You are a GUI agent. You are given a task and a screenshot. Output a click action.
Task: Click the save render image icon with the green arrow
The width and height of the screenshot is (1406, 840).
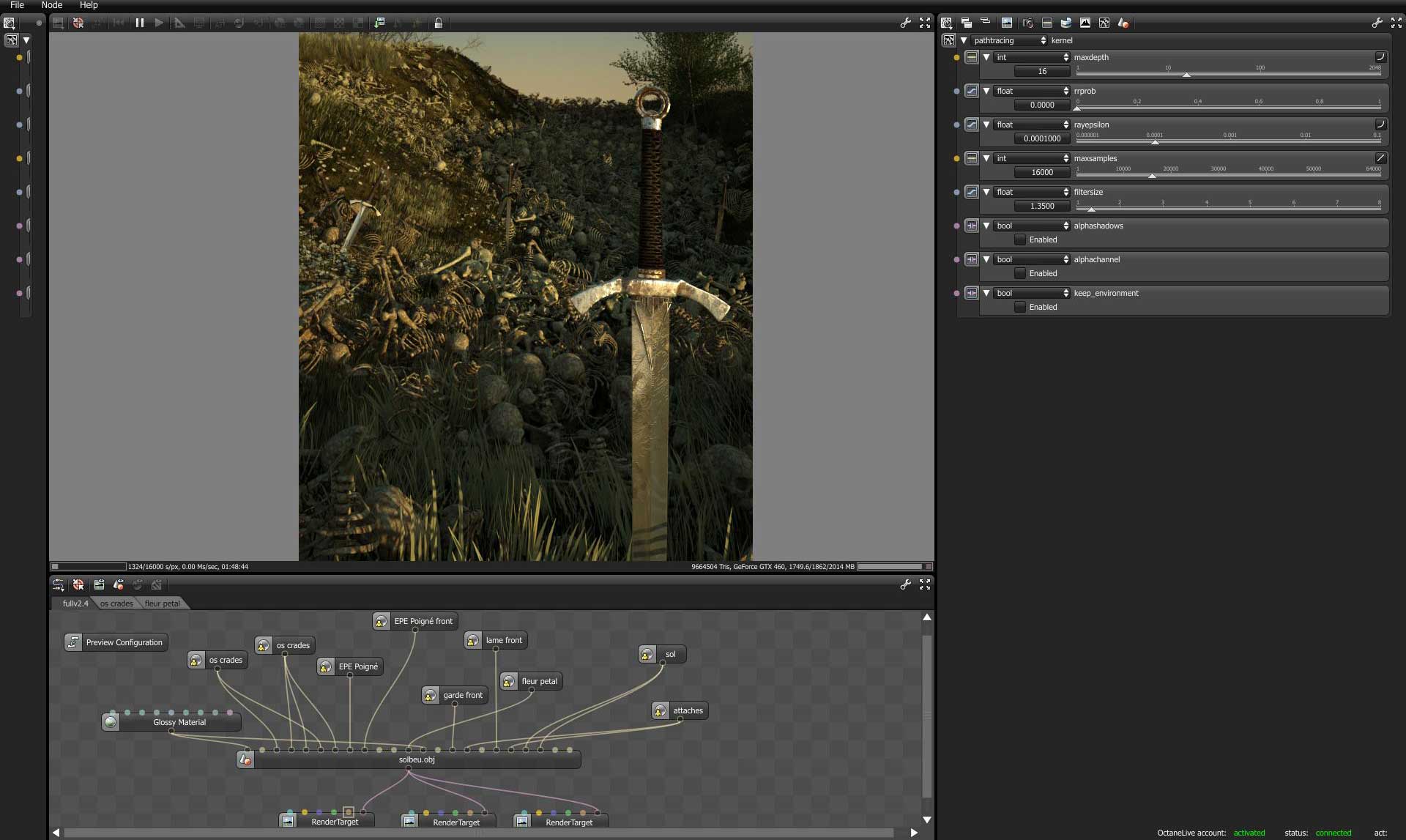coord(379,23)
